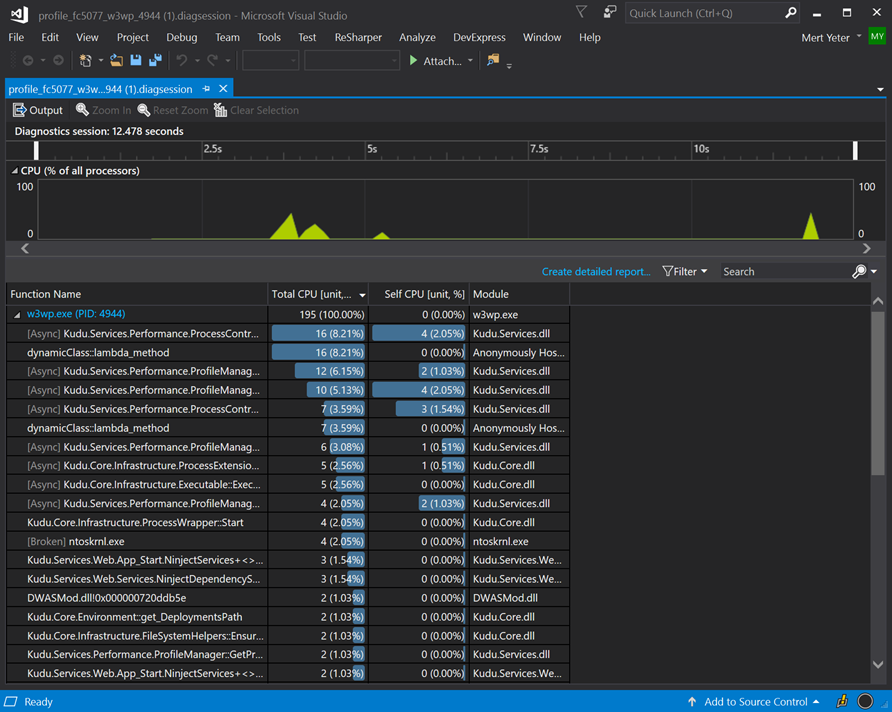Click the status bar window icon beside Ready
The width and height of the screenshot is (892, 712).
coord(11,702)
